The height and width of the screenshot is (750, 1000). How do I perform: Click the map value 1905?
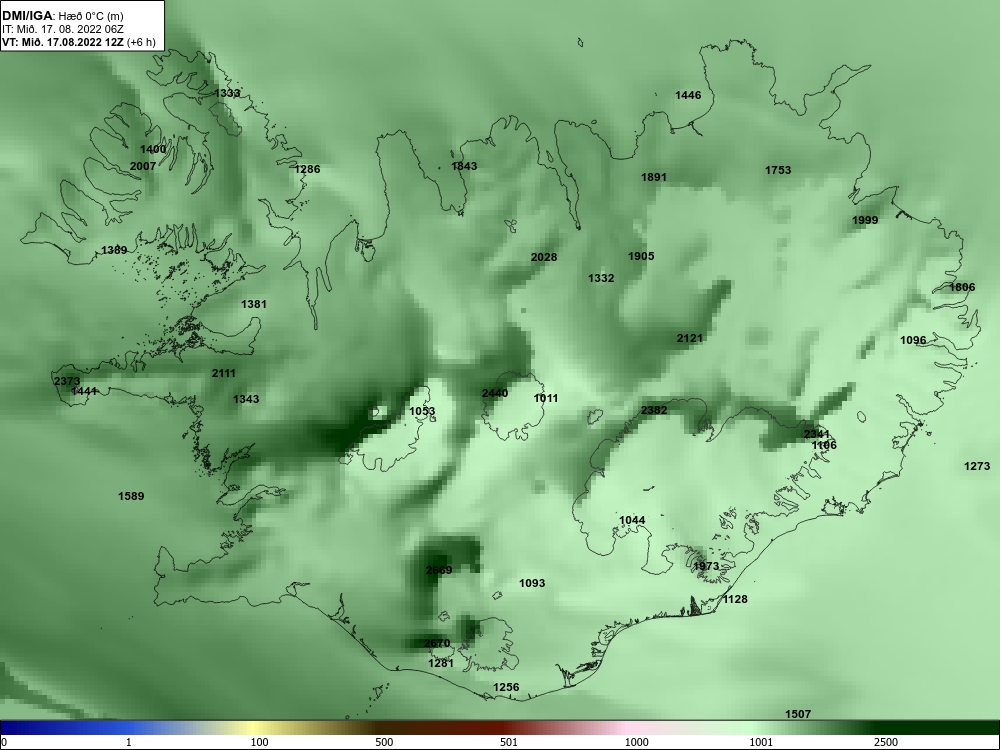641,256
